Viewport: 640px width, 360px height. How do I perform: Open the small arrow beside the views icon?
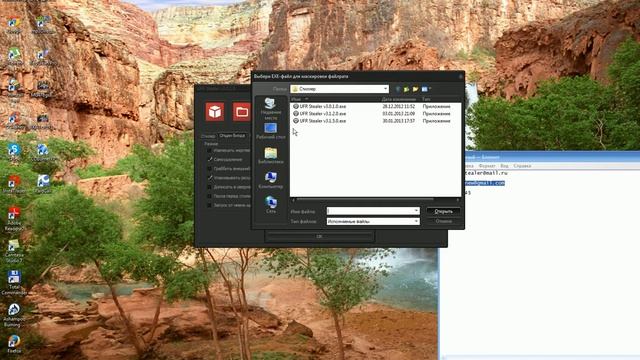point(430,89)
